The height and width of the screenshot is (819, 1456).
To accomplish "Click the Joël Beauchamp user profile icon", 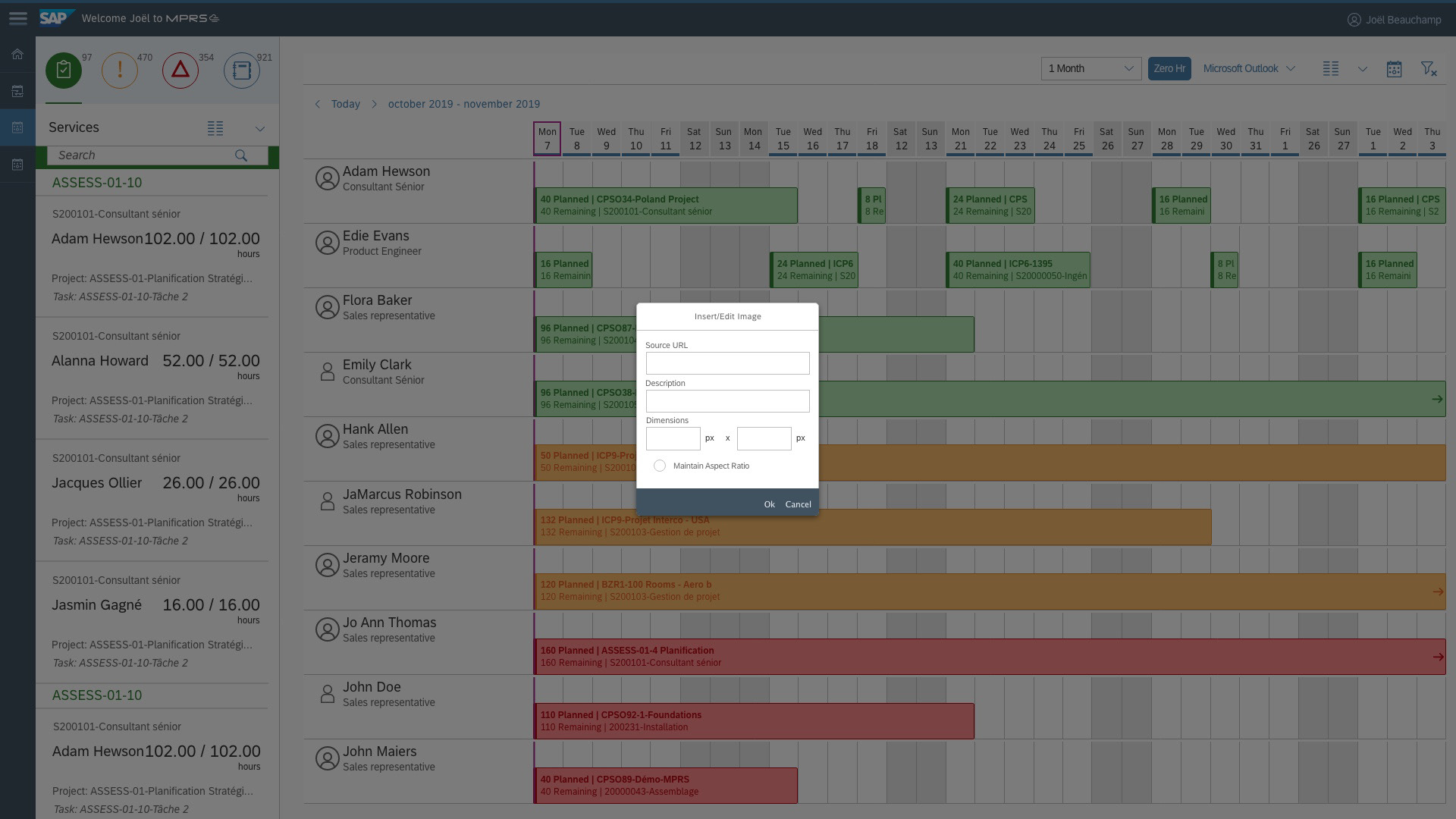I will click(x=1354, y=20).
